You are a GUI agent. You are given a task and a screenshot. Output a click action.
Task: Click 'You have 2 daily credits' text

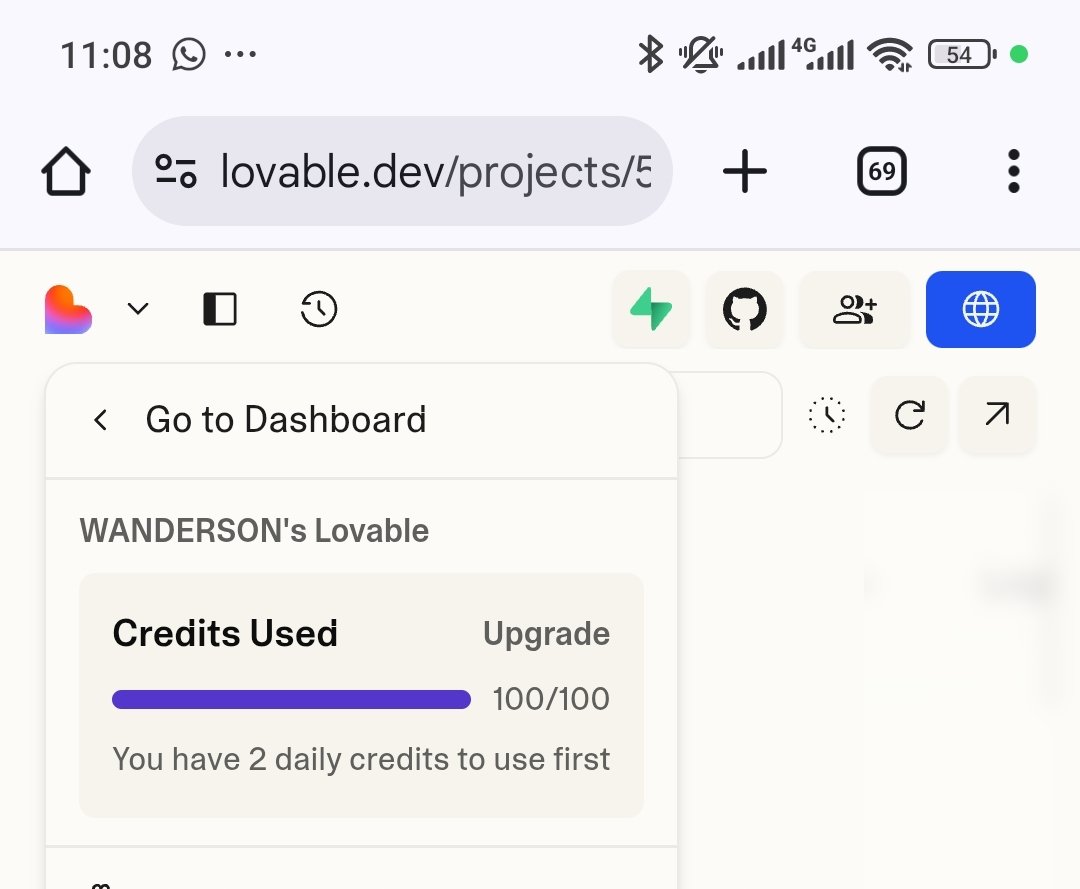361,760
